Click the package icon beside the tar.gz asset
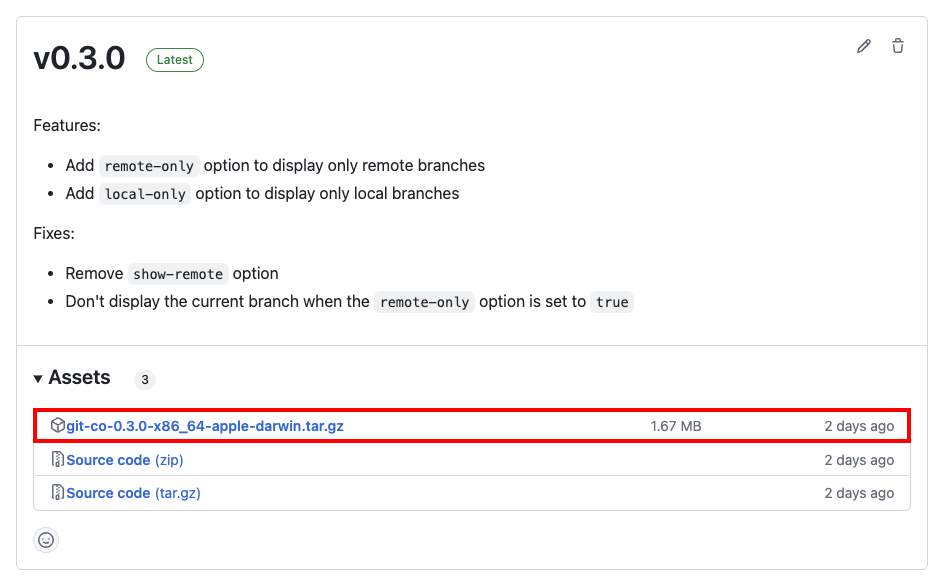The image size is (944, 586). (x=57, y=425)
